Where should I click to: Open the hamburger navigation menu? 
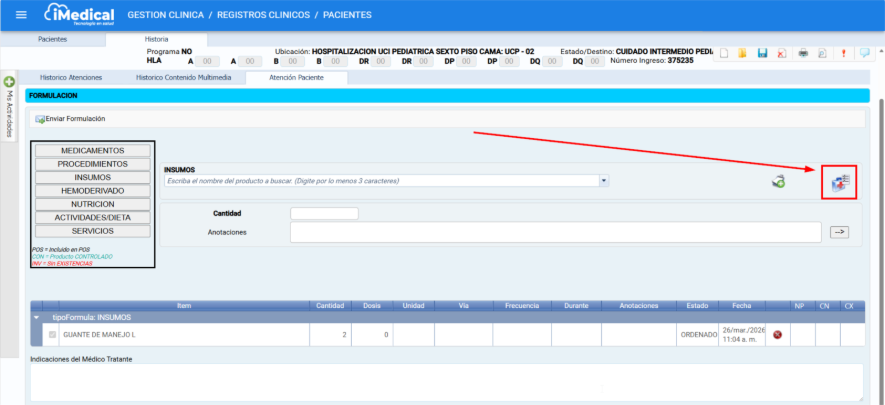(x=21, y=15)
